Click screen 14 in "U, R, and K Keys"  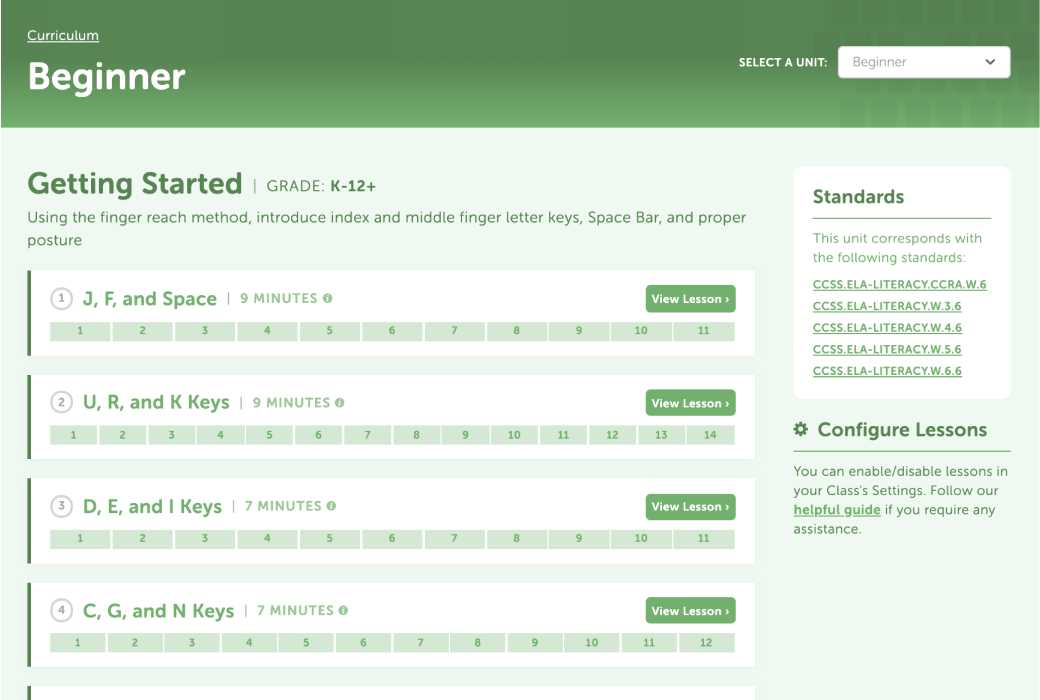(x=709, y=434)
